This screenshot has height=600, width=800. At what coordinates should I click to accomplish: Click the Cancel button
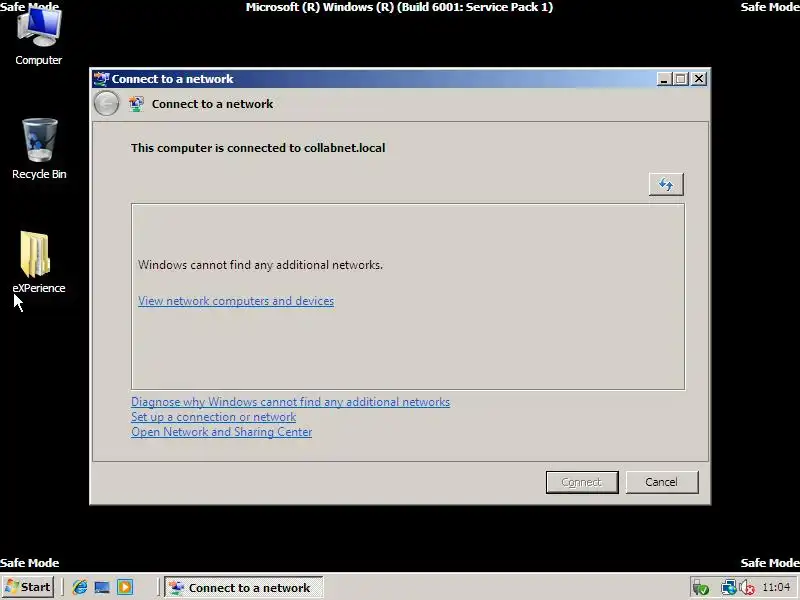[662, 482]
